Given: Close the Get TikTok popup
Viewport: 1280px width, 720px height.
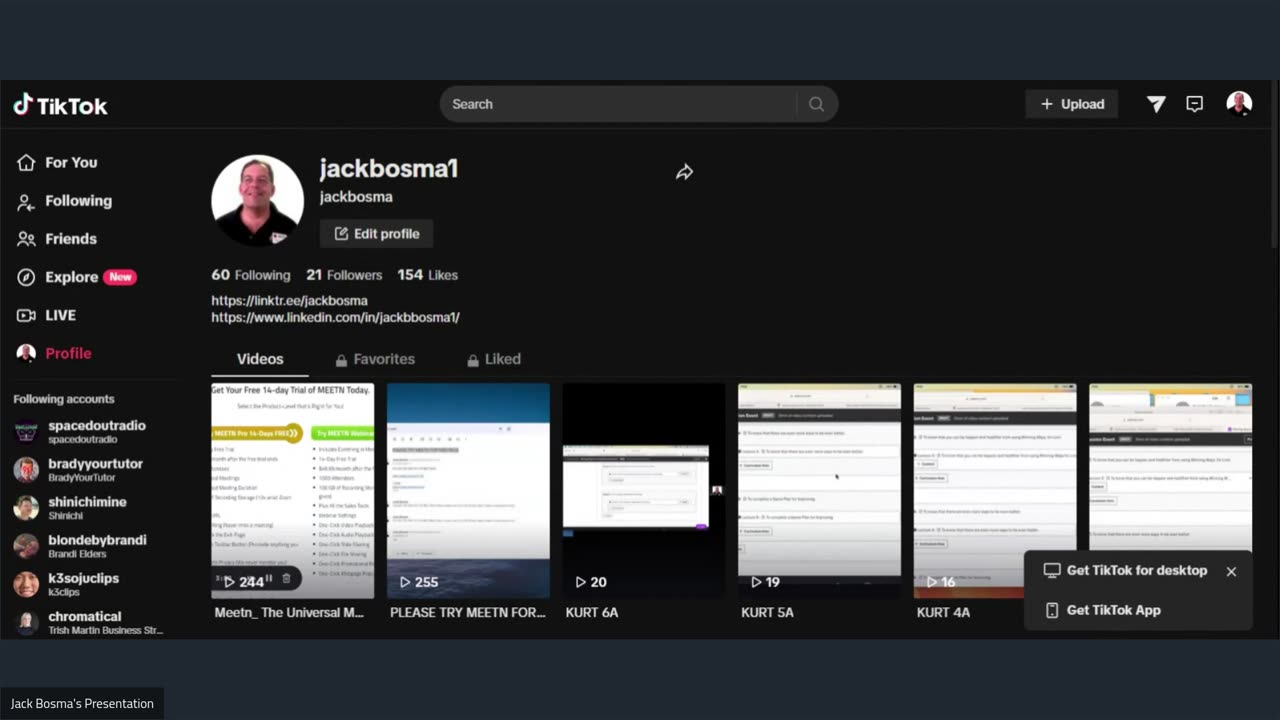Looking at the screenshot, I should point(1231,571).
